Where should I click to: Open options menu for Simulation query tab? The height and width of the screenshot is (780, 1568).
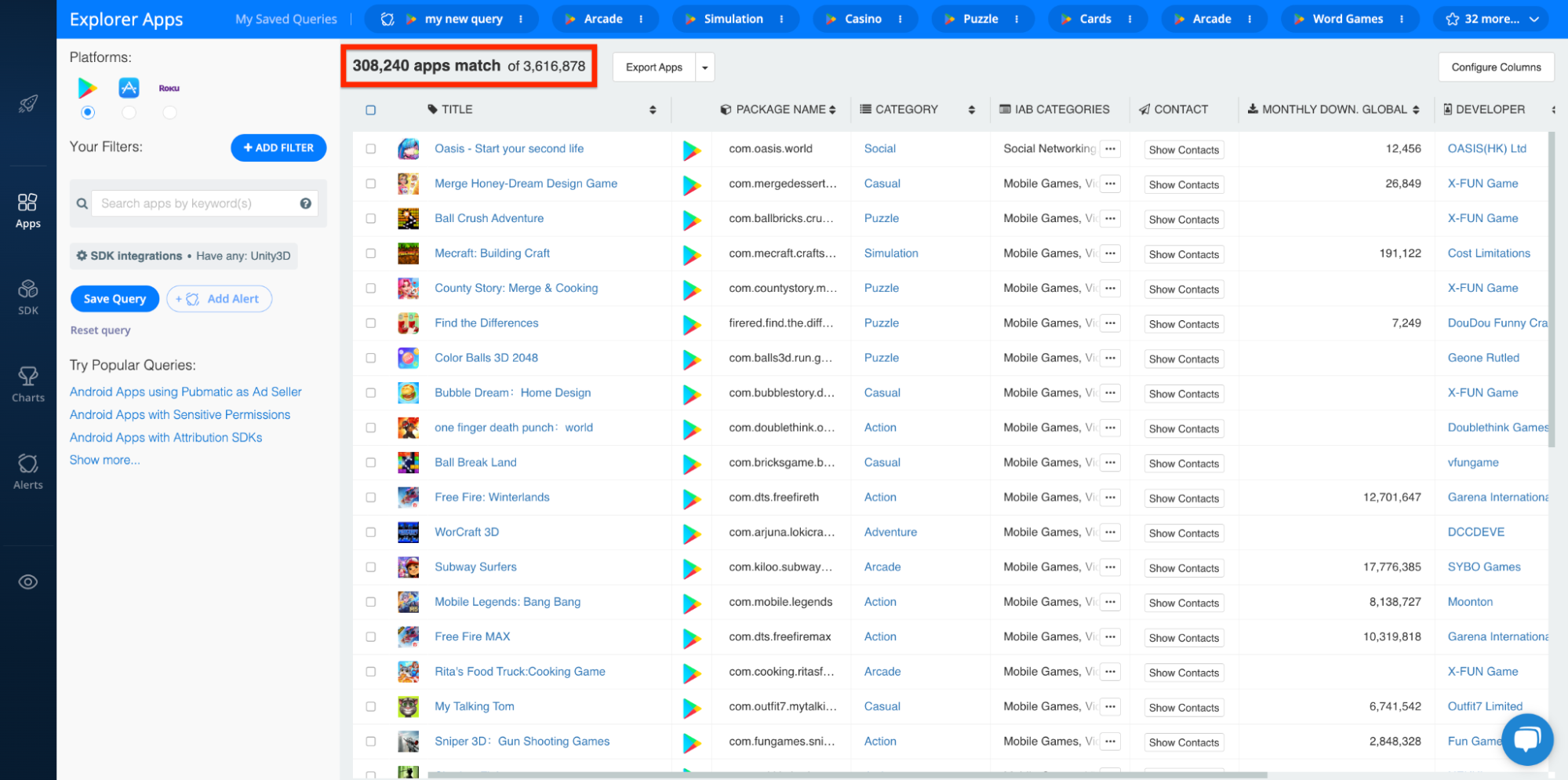tap(781, 19)
